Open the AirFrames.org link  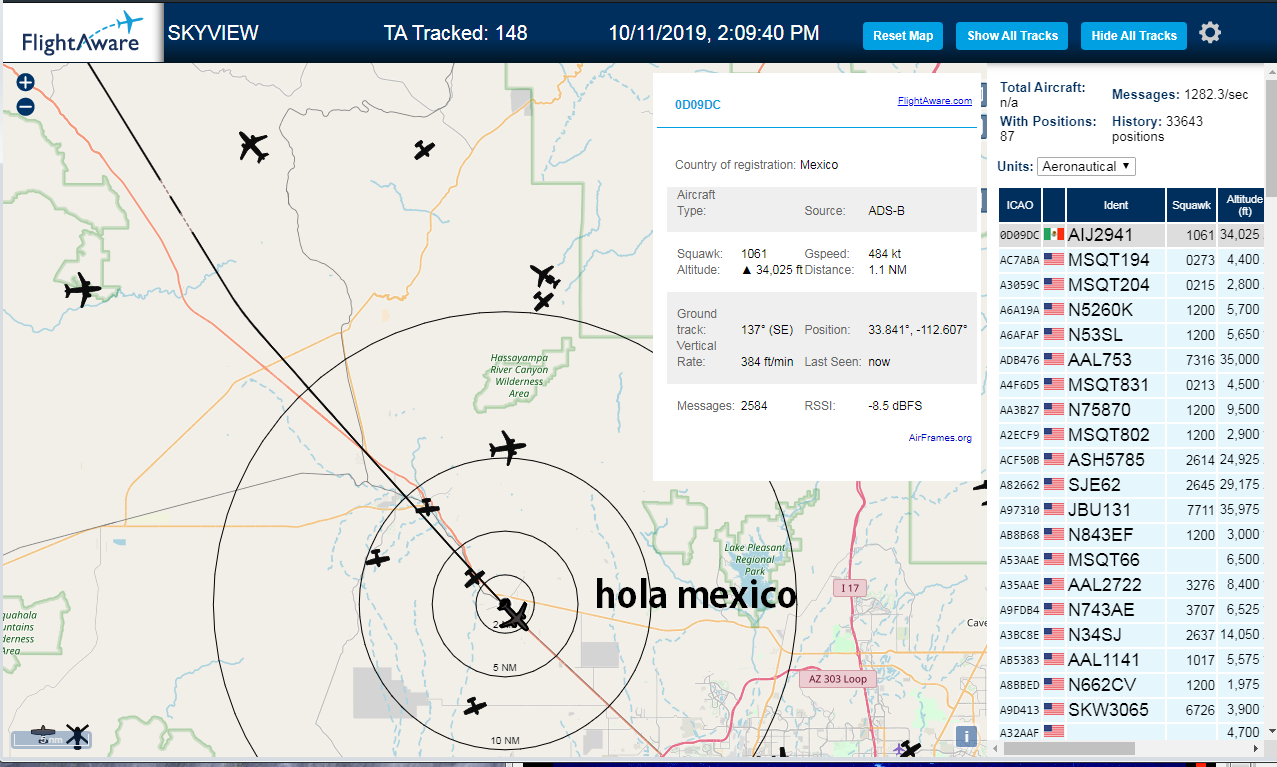point(940,438)
